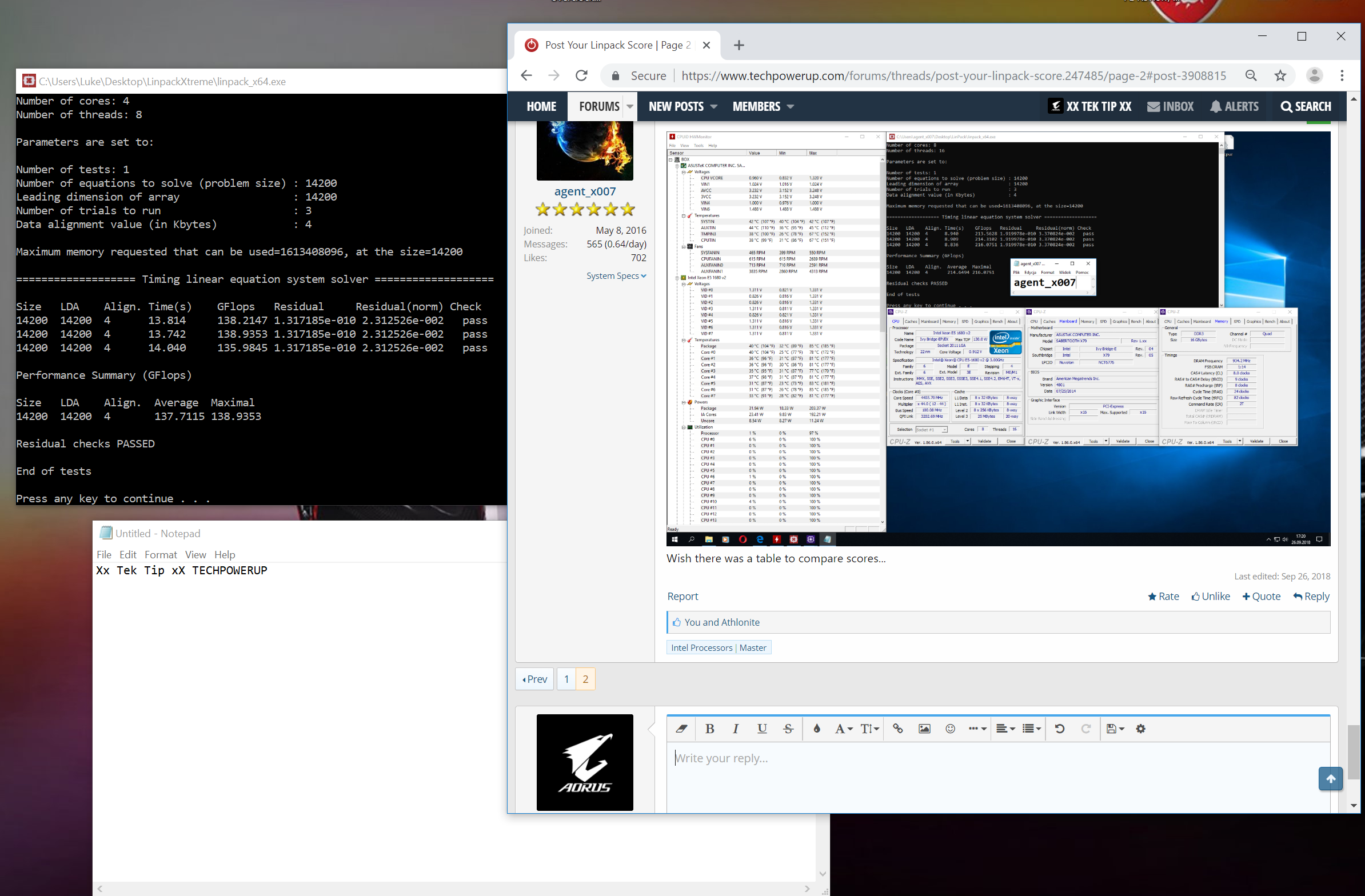
Task: Rate the post with star Rate
Action: [x=1163, y=596]
